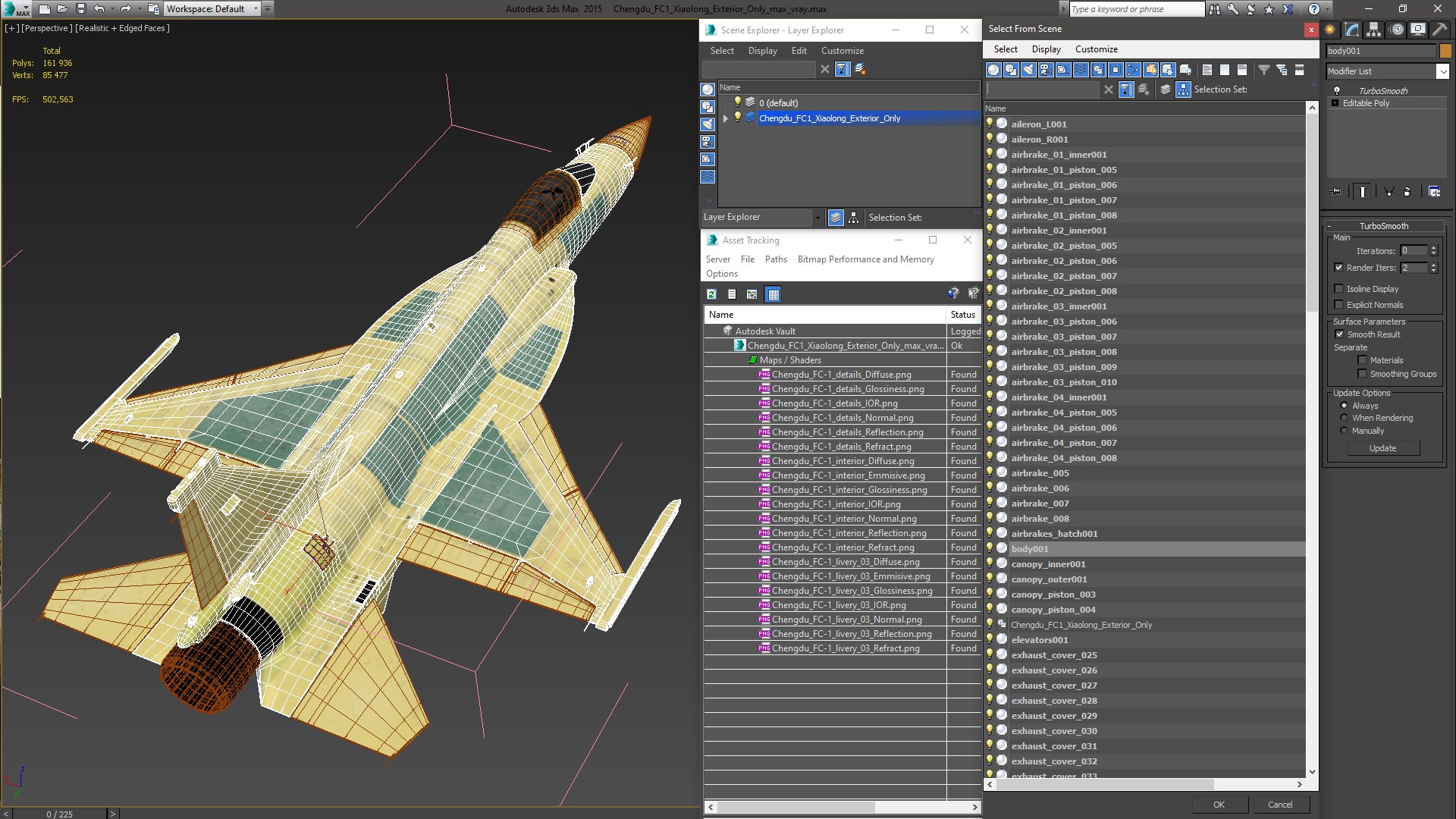
Task: Click the Perspective viewport label
Action: point(47,28)
